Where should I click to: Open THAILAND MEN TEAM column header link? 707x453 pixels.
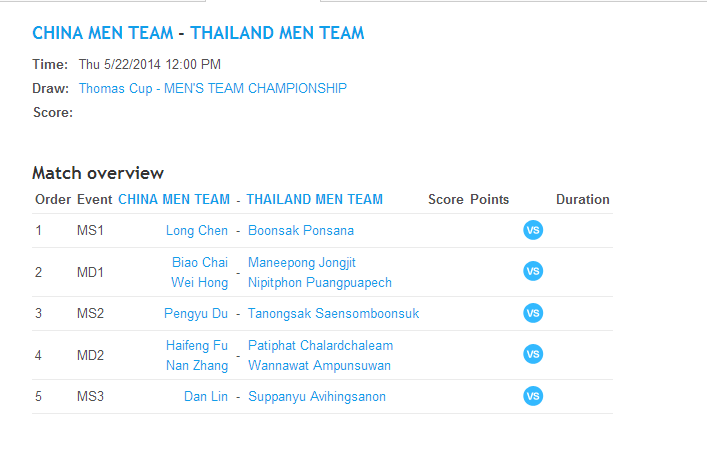(x=314, y=199)
